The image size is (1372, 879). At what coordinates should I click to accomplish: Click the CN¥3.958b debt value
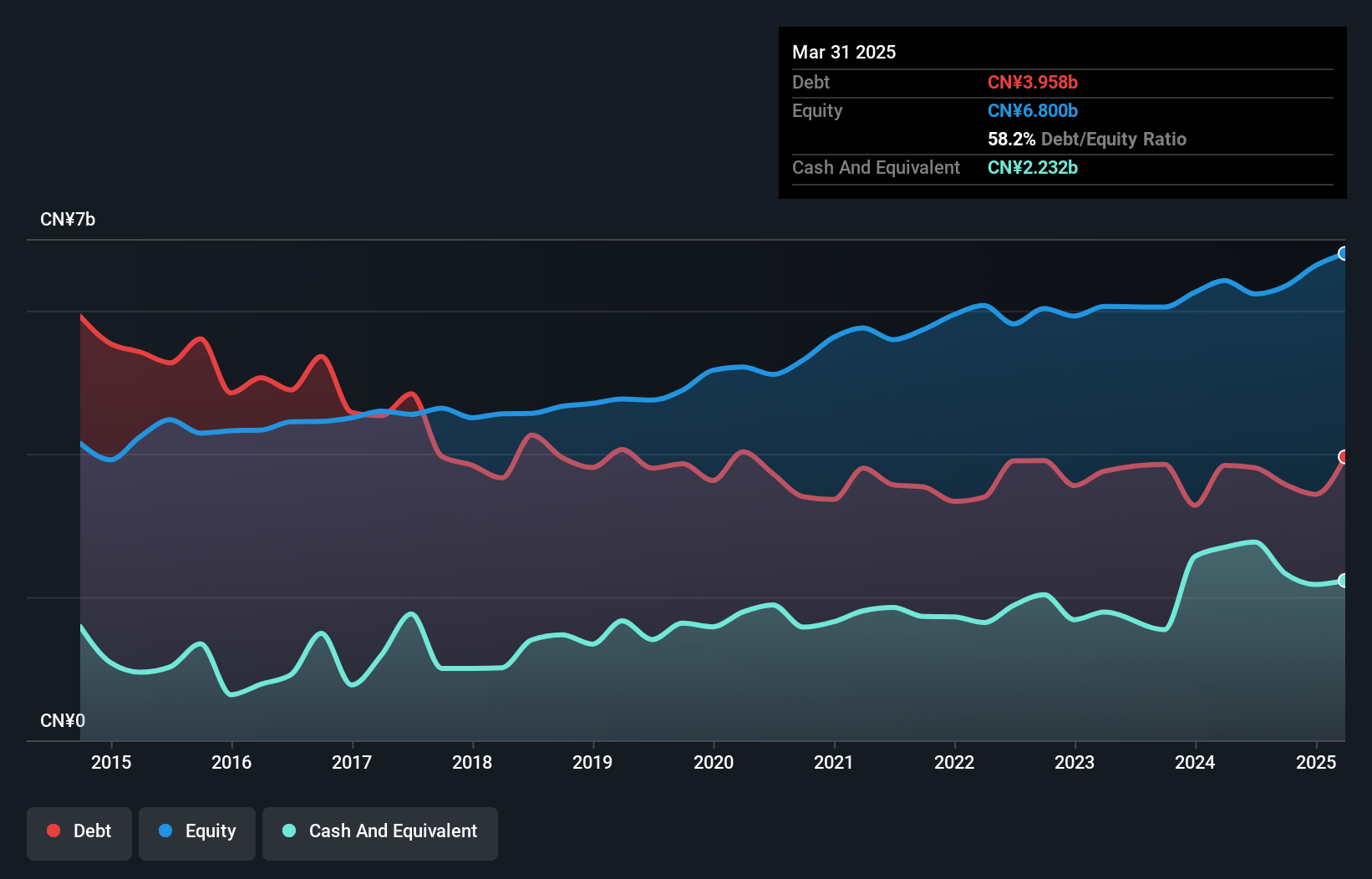tap(1033, 82)
